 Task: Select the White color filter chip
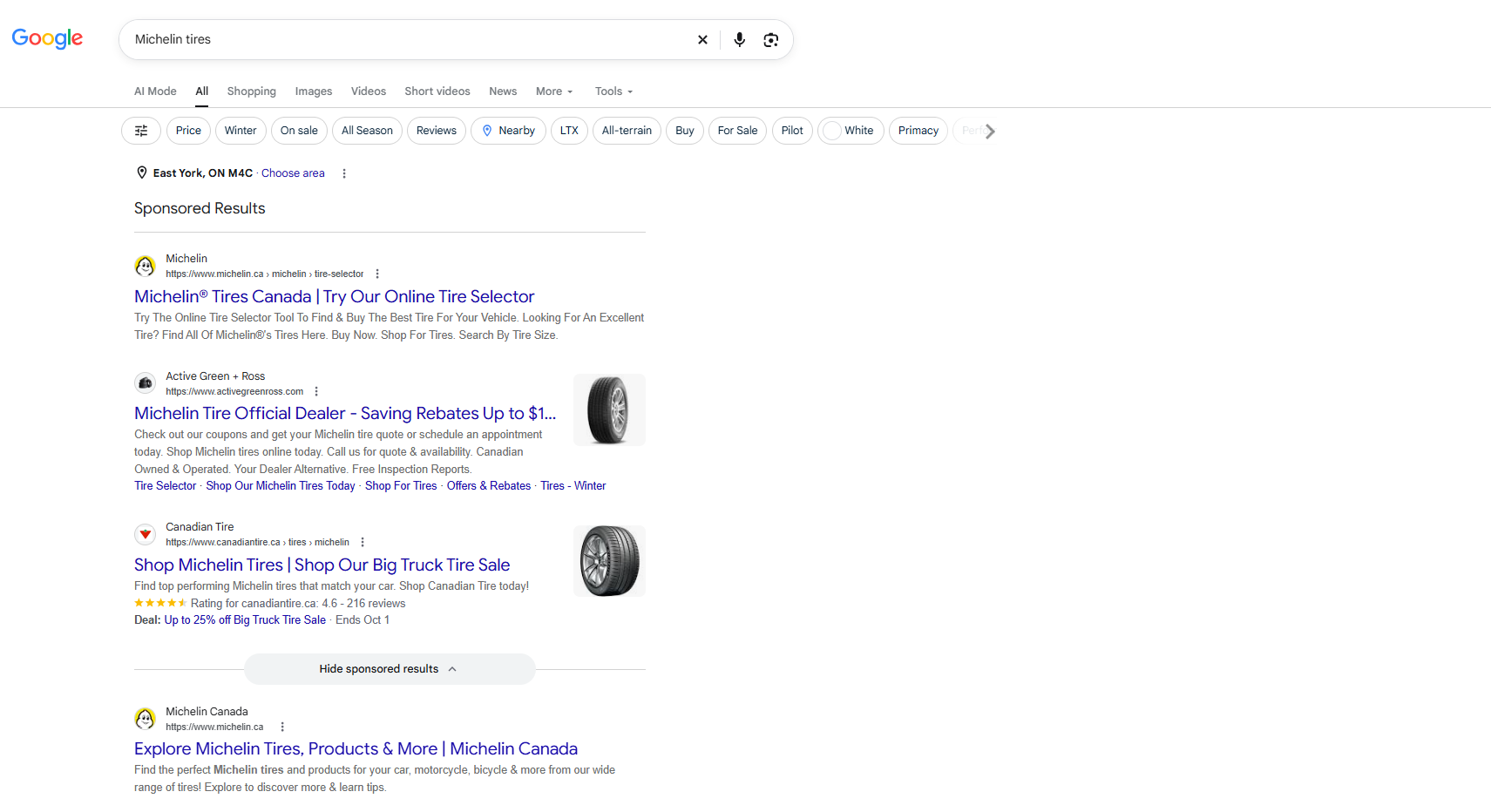click(851, 131)
